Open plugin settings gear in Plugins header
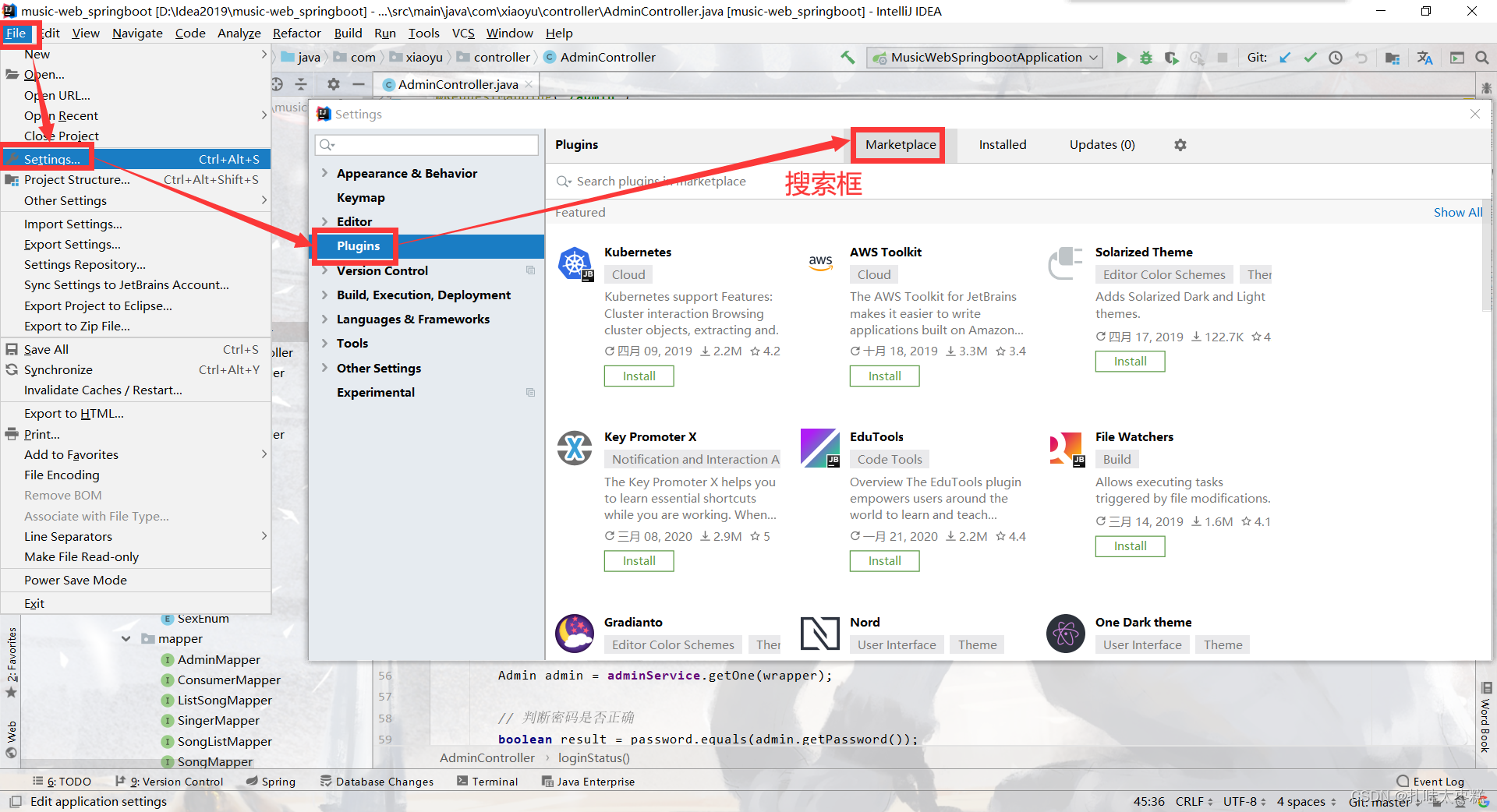Viewport: 1497px width, 812px height. point(1180,145)
